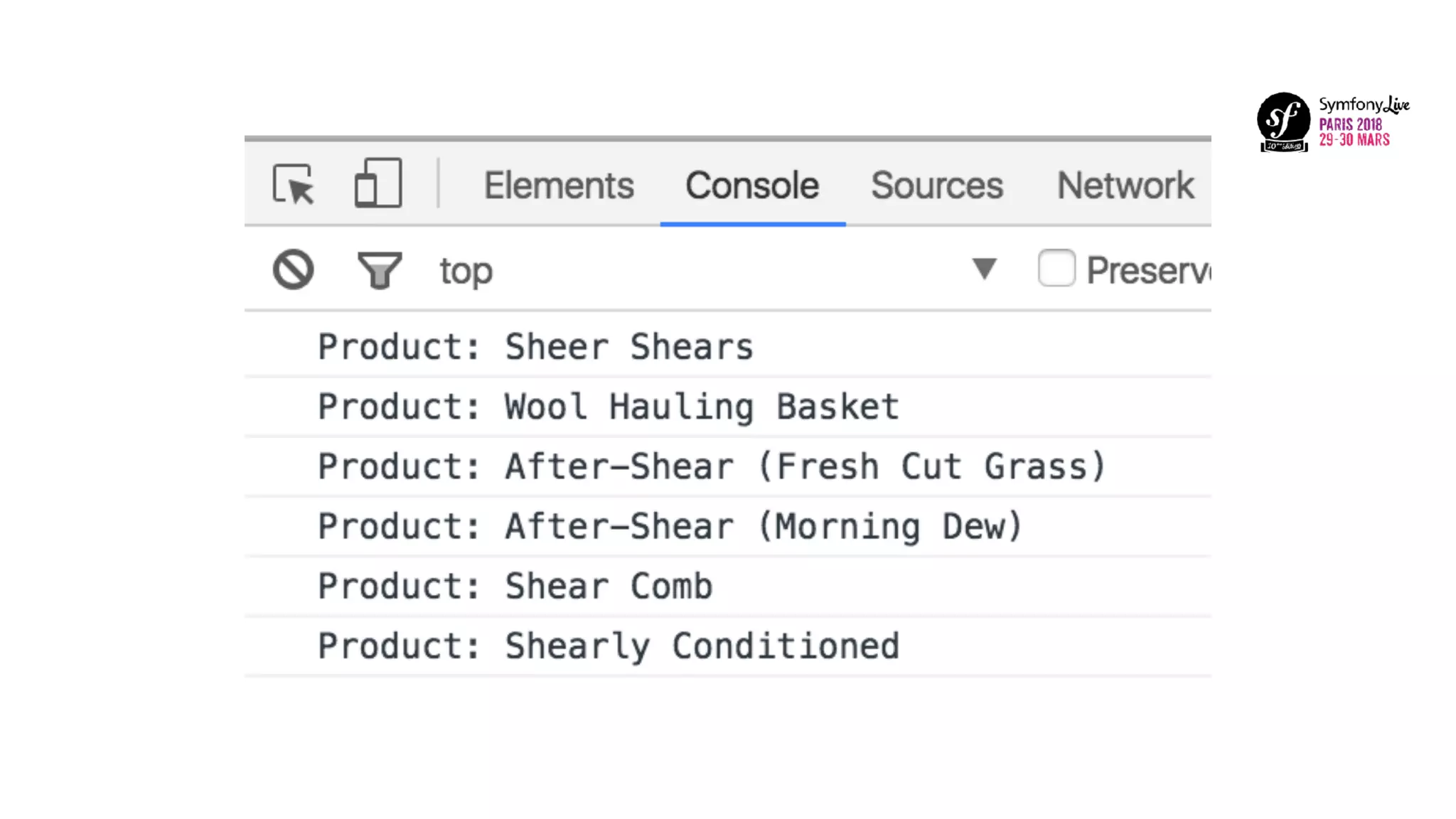The image size is (1456, 819).
Task: Open the Sources tab
Action: pos(937,186)
